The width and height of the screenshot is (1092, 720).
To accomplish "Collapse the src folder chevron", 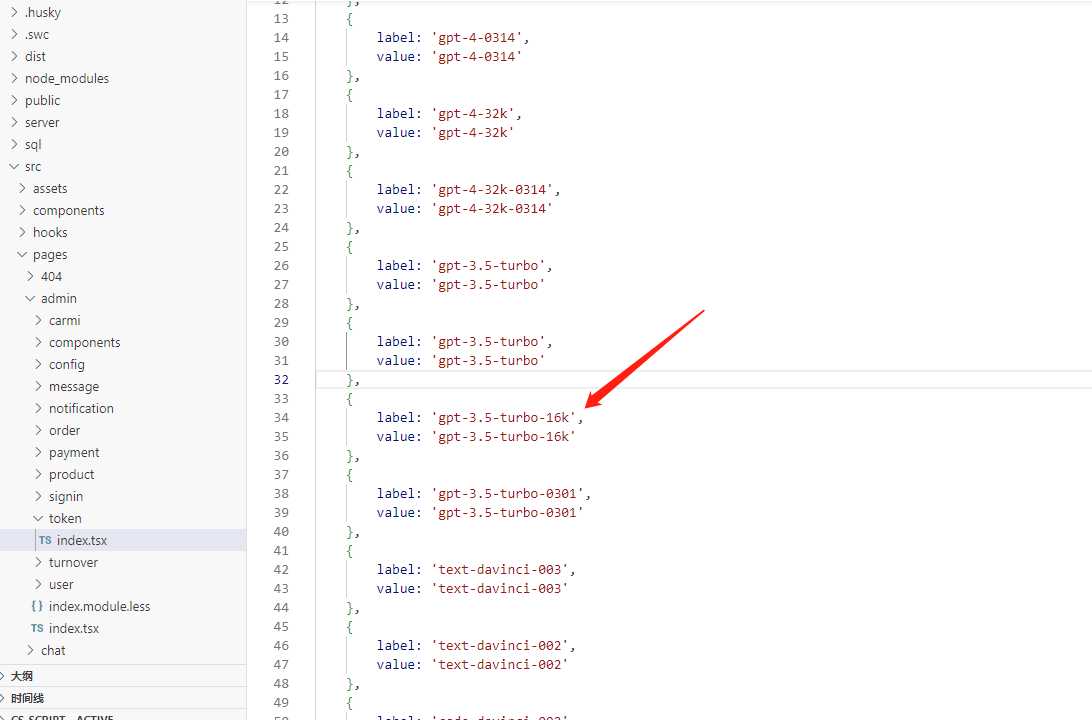I will pos(14,167).
